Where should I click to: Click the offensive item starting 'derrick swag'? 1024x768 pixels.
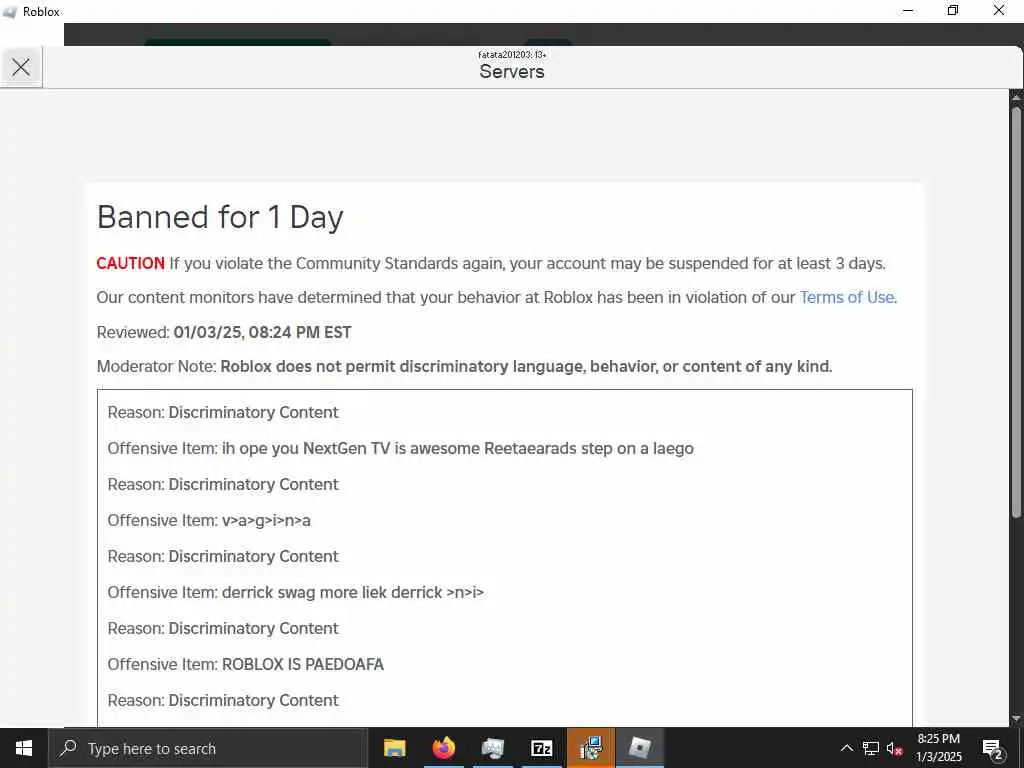pyautogui.click(x=296, y=592)
